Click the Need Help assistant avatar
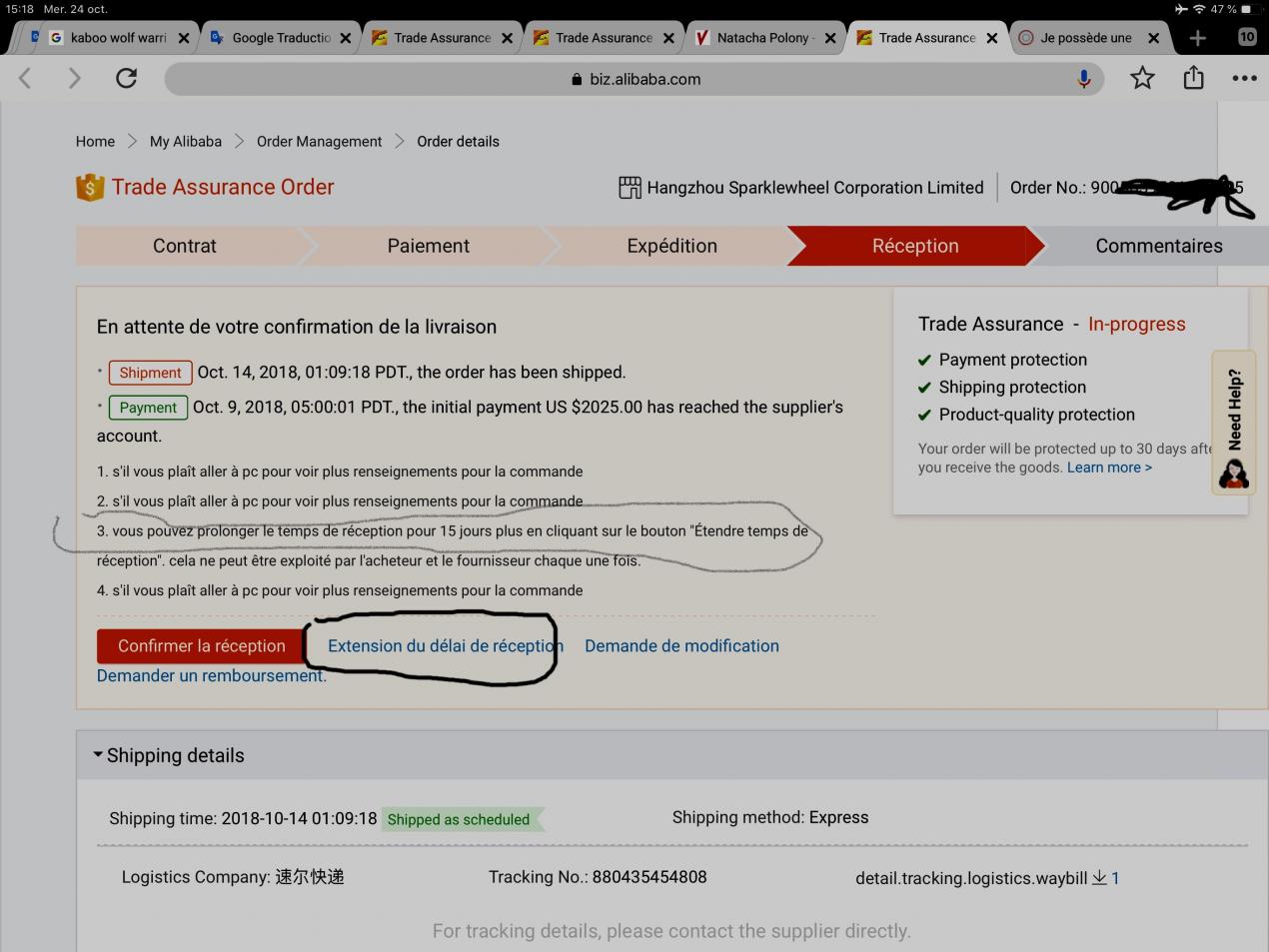 point(1234,474)
